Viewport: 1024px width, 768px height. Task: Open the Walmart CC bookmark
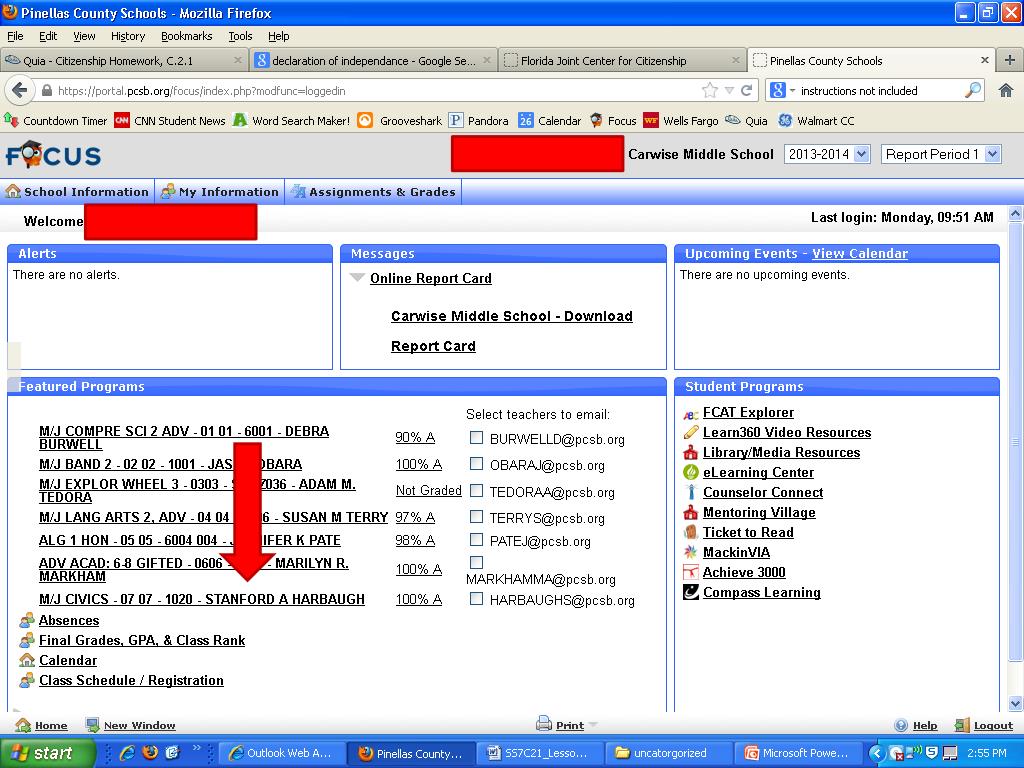coord(816,120)
